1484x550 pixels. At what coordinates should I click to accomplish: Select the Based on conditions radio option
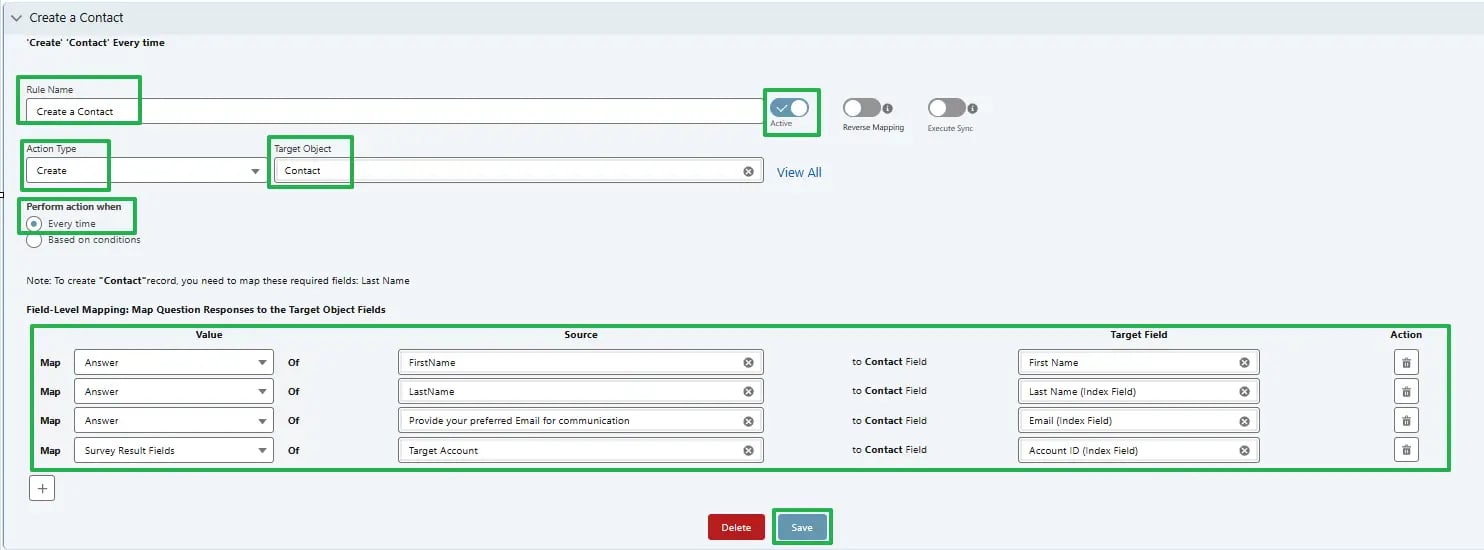pos(34,240)
